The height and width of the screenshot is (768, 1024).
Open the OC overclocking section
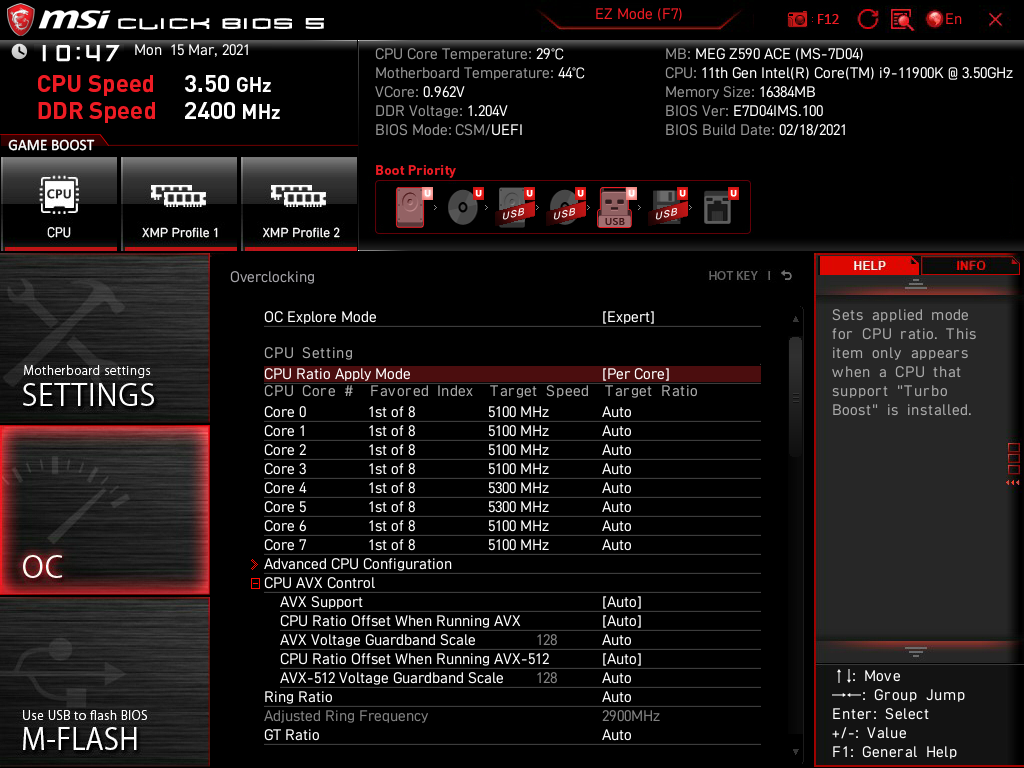coord(104,511)
